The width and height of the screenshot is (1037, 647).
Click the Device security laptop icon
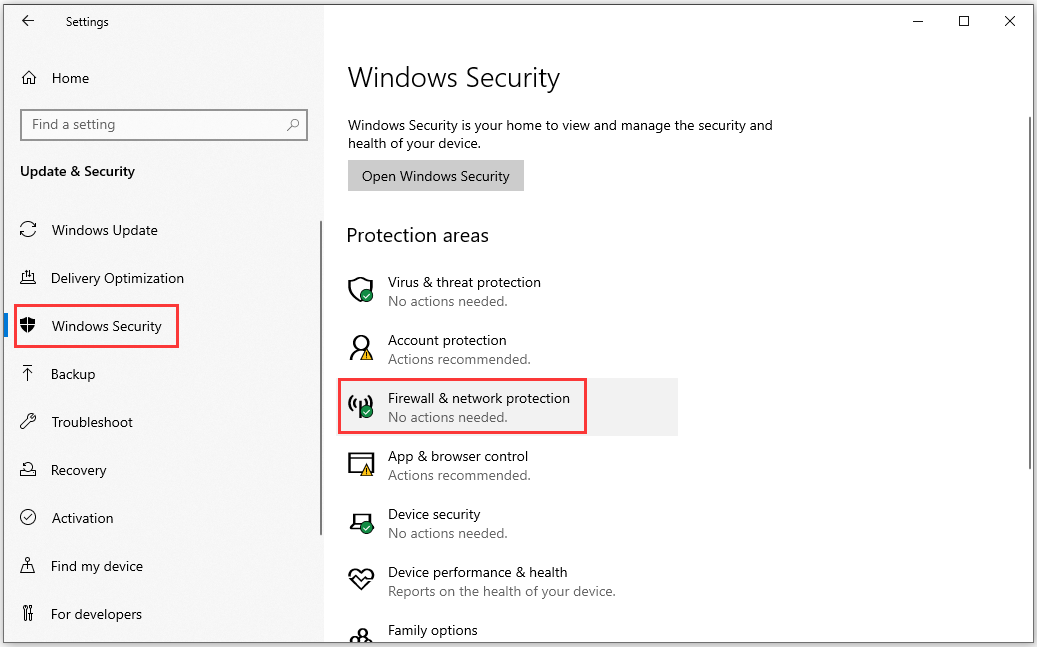pyautogui.click(x=361, y=523)
